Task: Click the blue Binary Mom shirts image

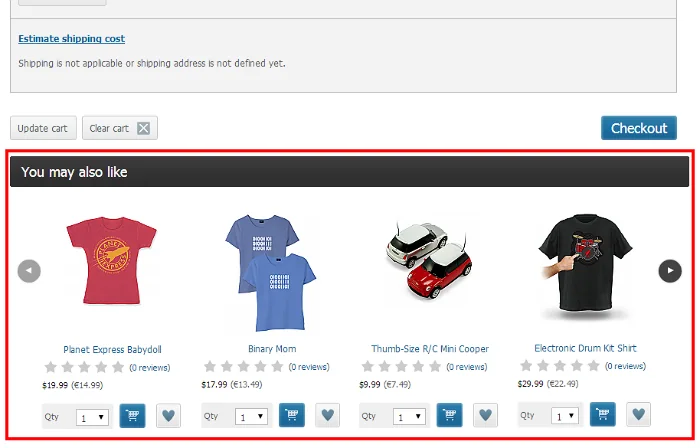Action: click(271, 273)
